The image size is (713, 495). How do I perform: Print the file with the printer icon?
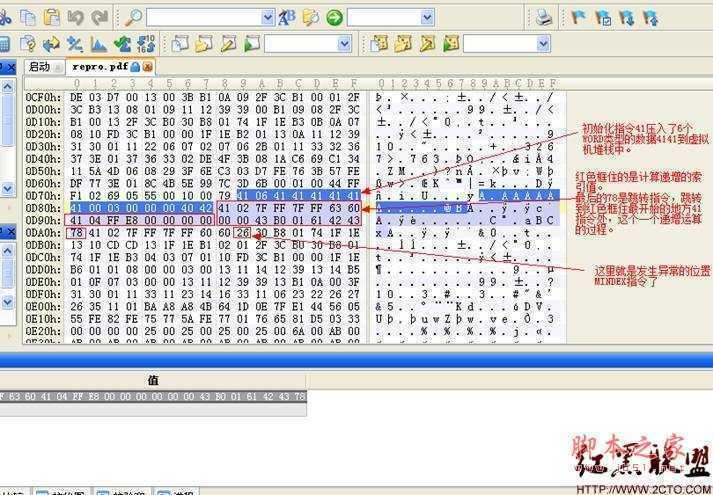tap(544, 18)
